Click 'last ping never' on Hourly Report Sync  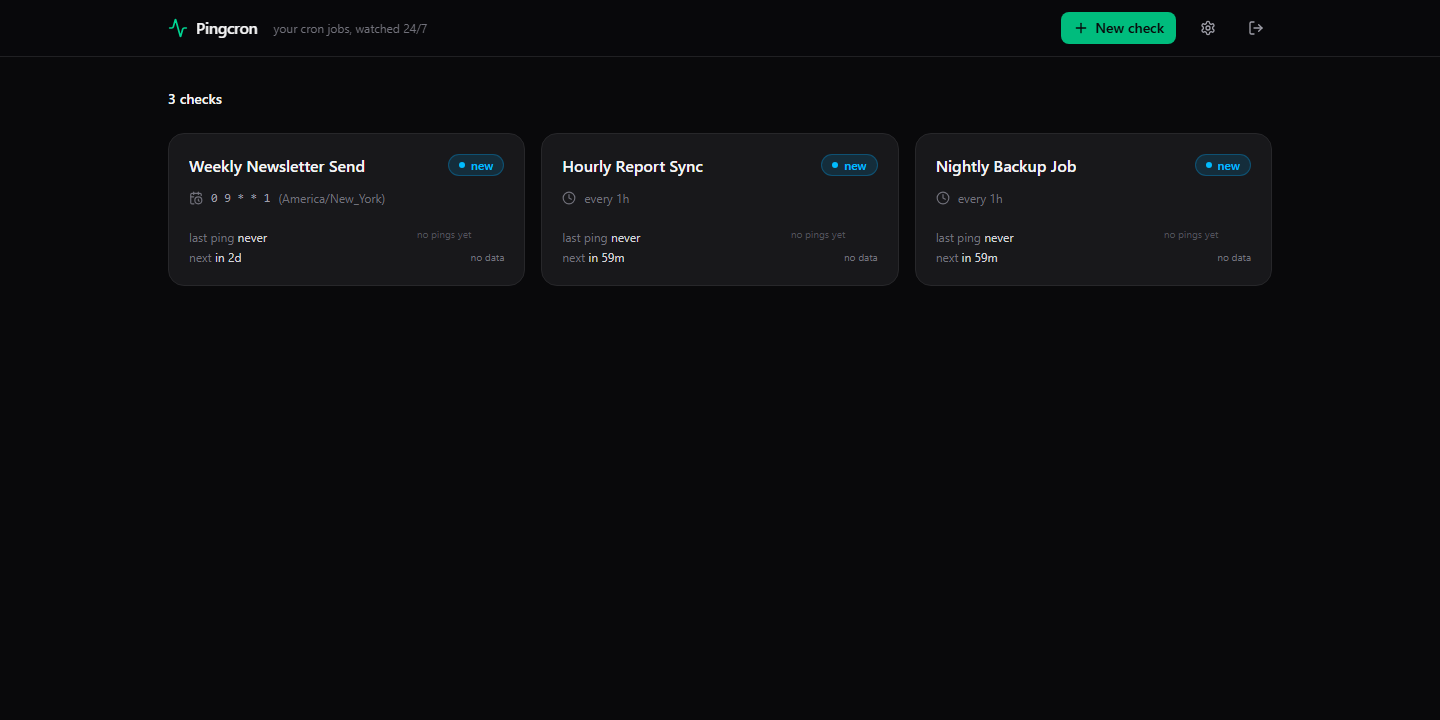[601, 238]
